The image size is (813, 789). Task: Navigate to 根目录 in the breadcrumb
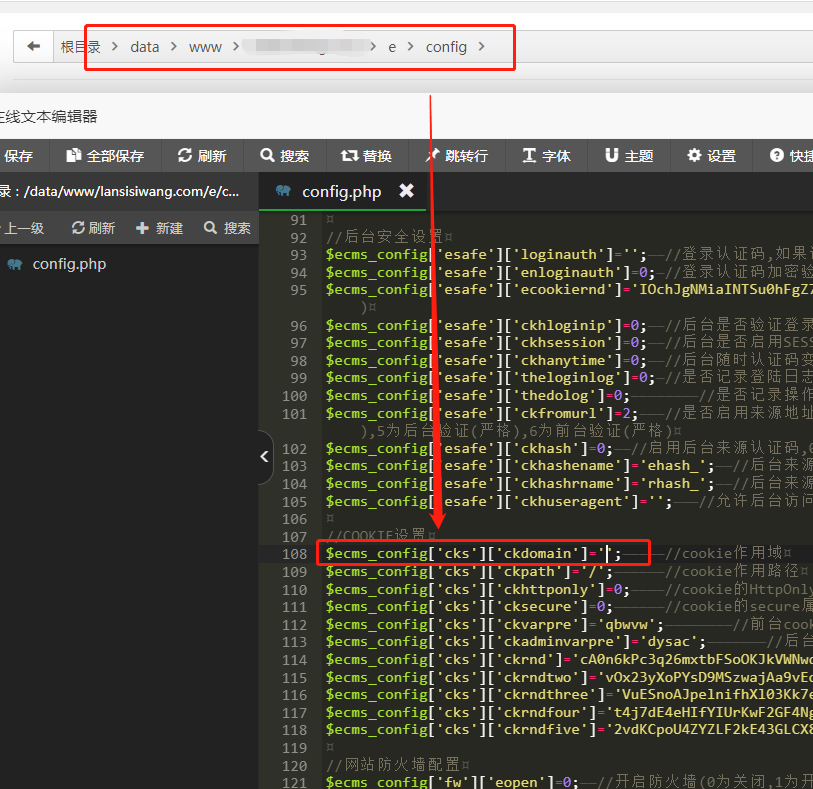click(x=80, y=47)
